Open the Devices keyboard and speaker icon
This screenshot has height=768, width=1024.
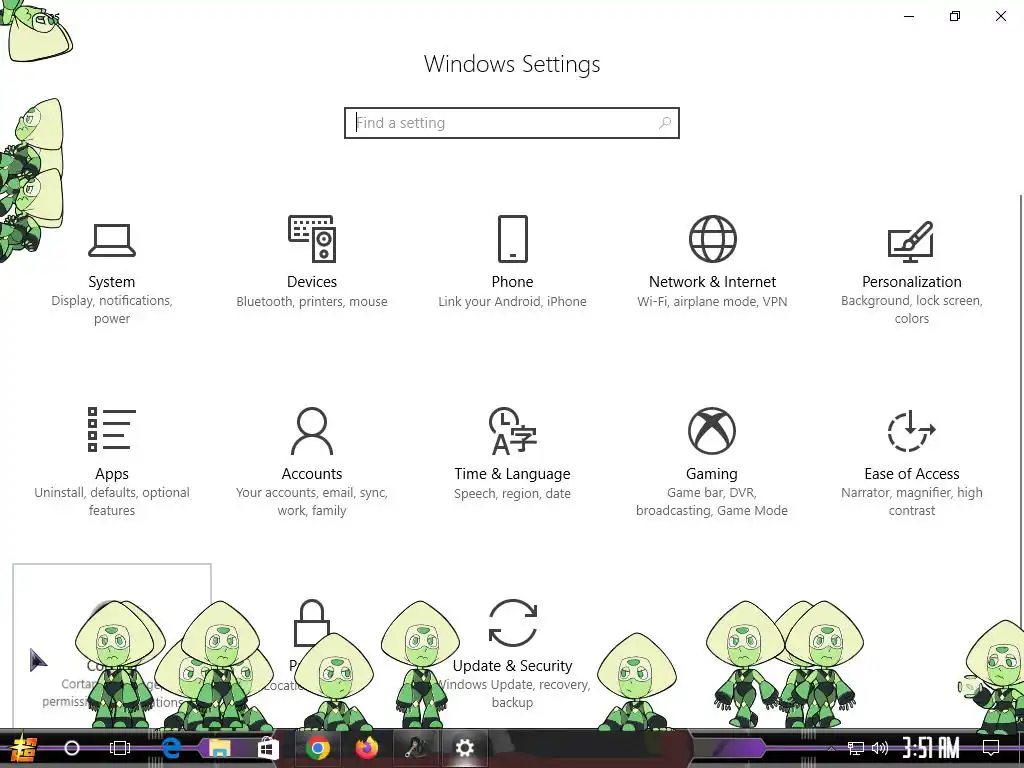point(312,239)
